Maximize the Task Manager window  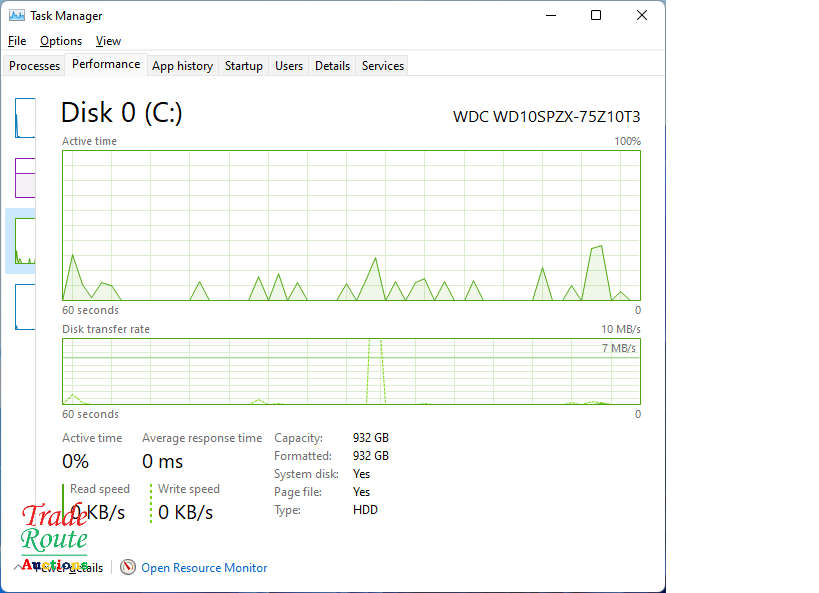pos(596,15)
